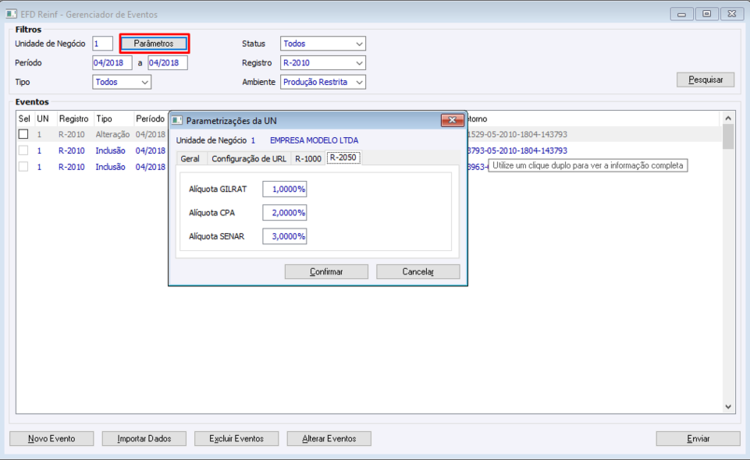Image resolution: width=750 pixels, height=460 pixels.
Task: Click the 1529-05-2010-1804-143793 return value
Action: pyautogui.click(x=517, y=134)
